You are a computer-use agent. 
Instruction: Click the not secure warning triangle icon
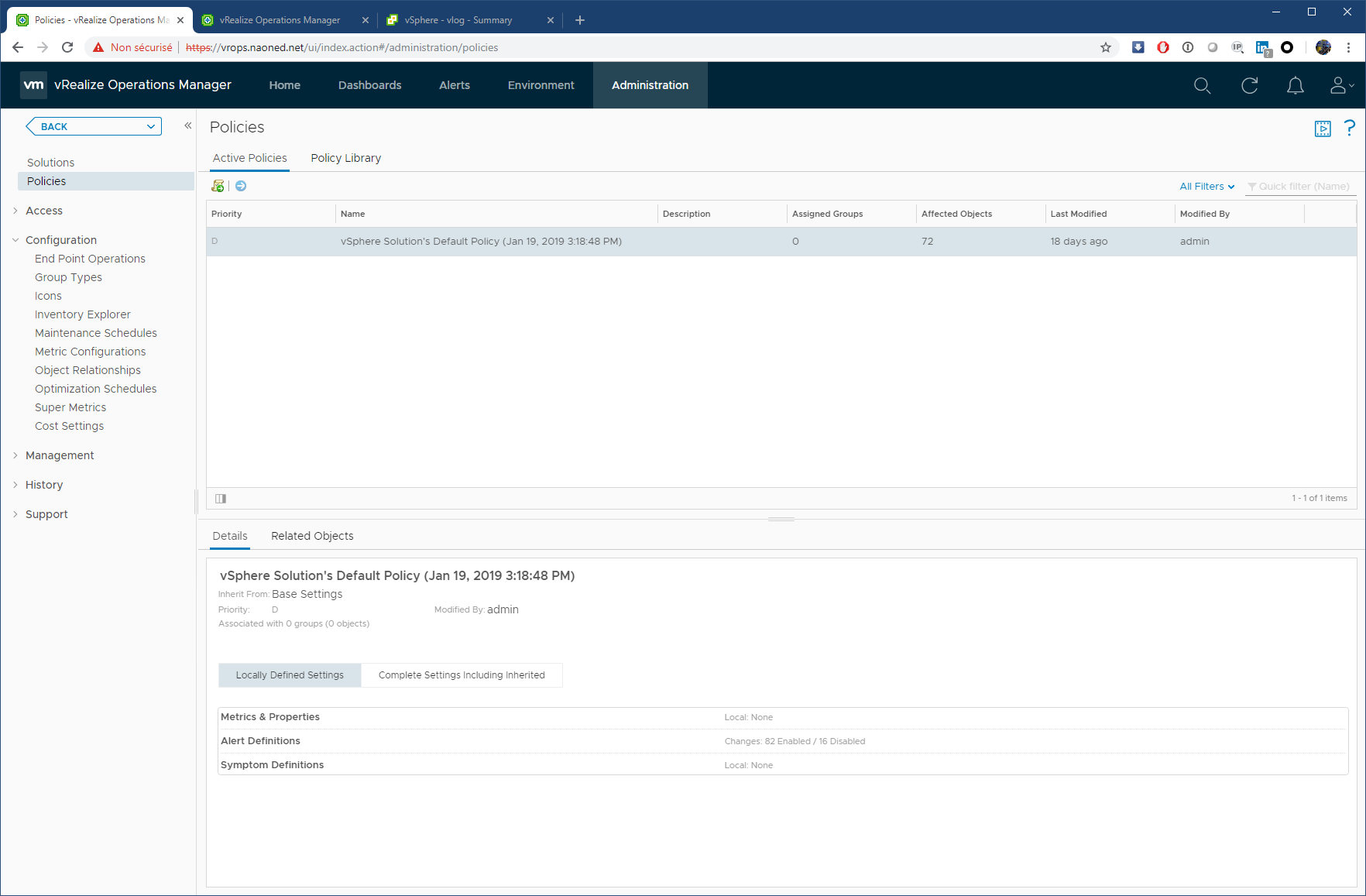click(x=98, y=47)
